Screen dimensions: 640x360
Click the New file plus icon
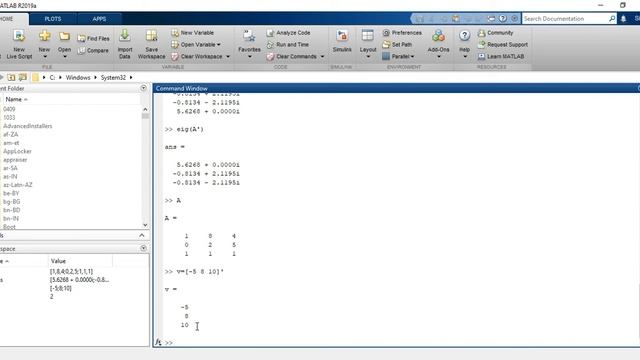(44, 36)
